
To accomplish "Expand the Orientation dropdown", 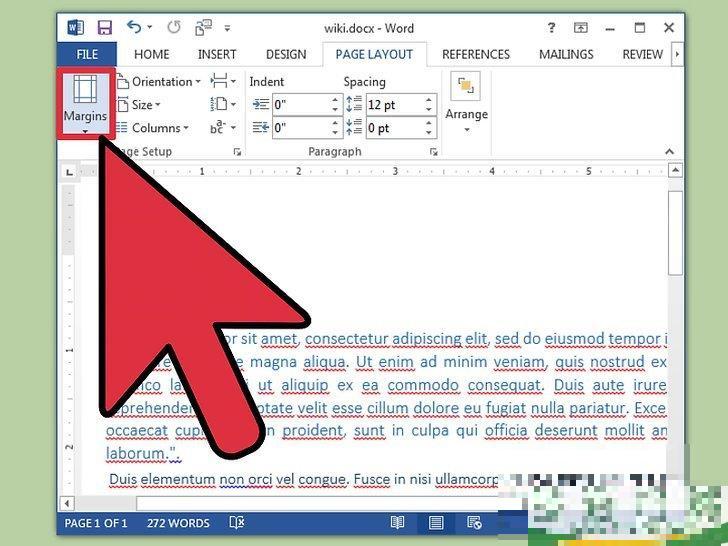I will click(x=166, y=81).
